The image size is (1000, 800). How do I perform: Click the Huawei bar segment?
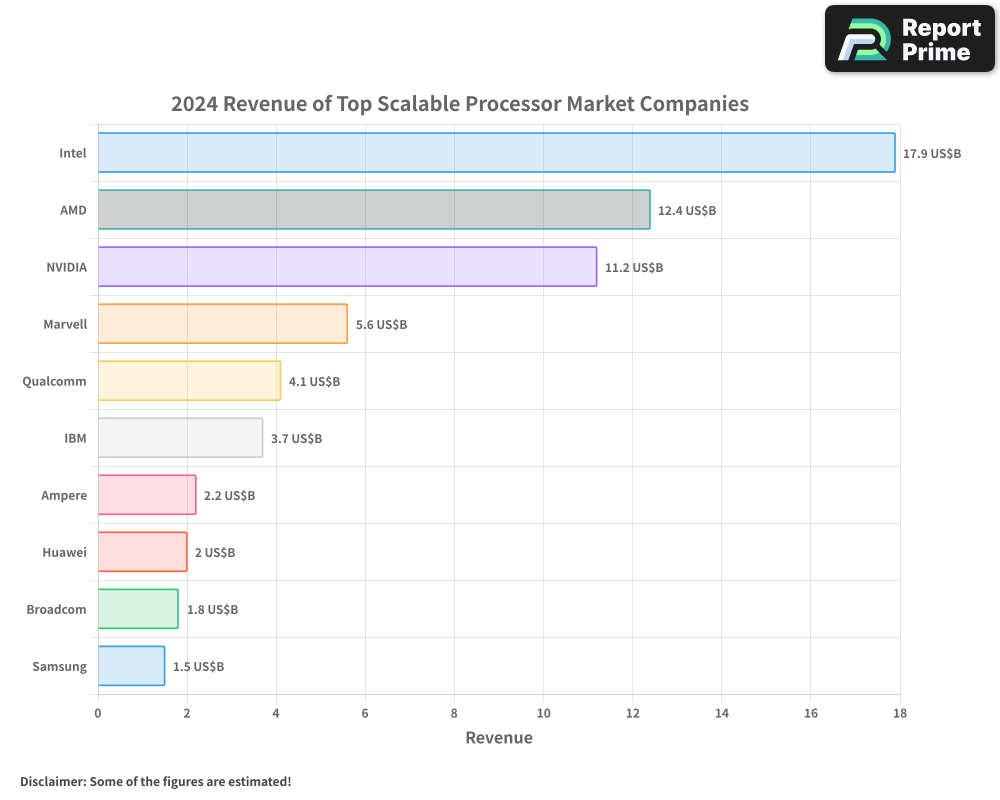point(140,552)
